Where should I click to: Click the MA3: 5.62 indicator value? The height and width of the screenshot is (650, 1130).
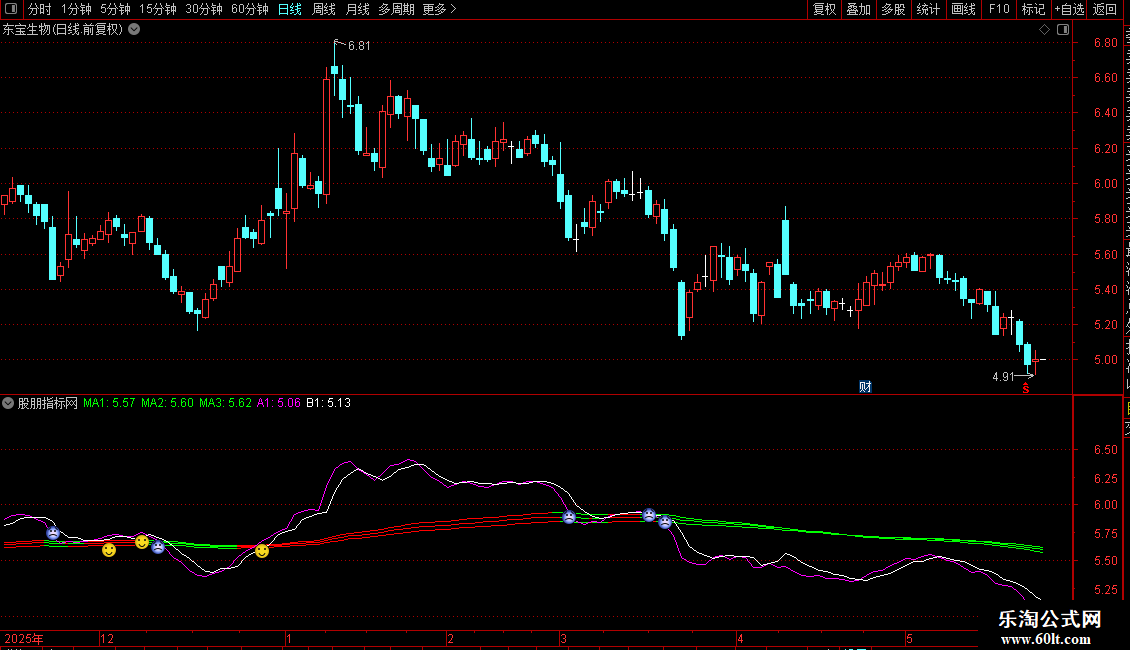[226, 403]
